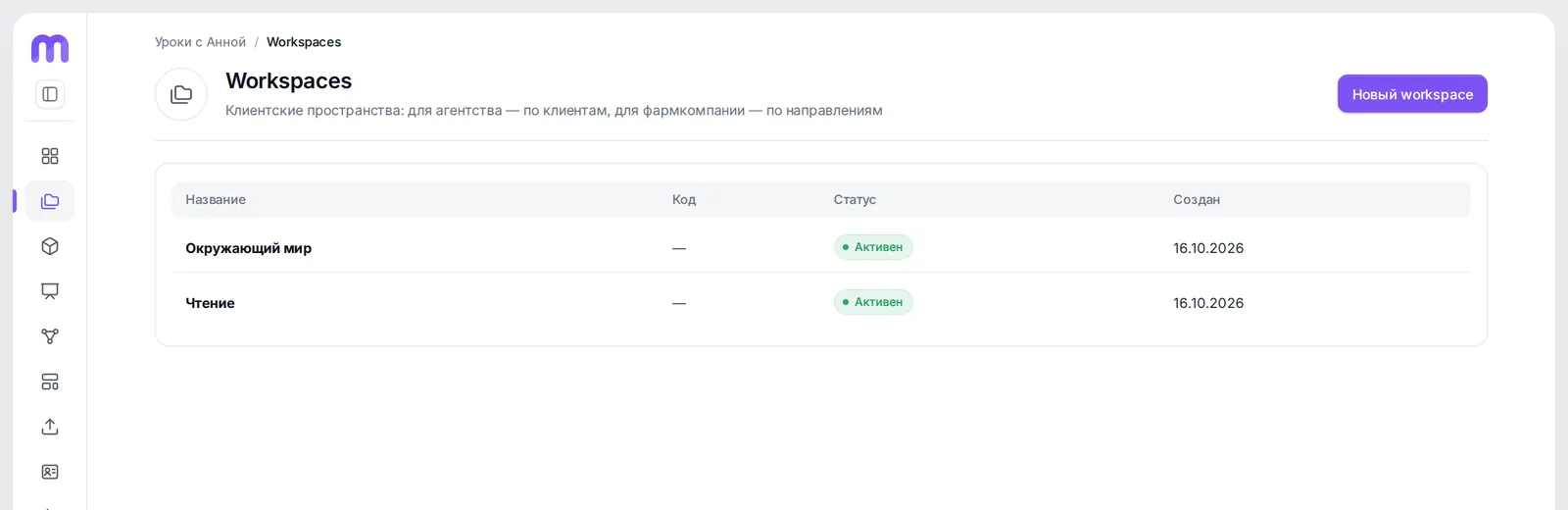Click the creation date of Окружающий мир

(1208, 248)
